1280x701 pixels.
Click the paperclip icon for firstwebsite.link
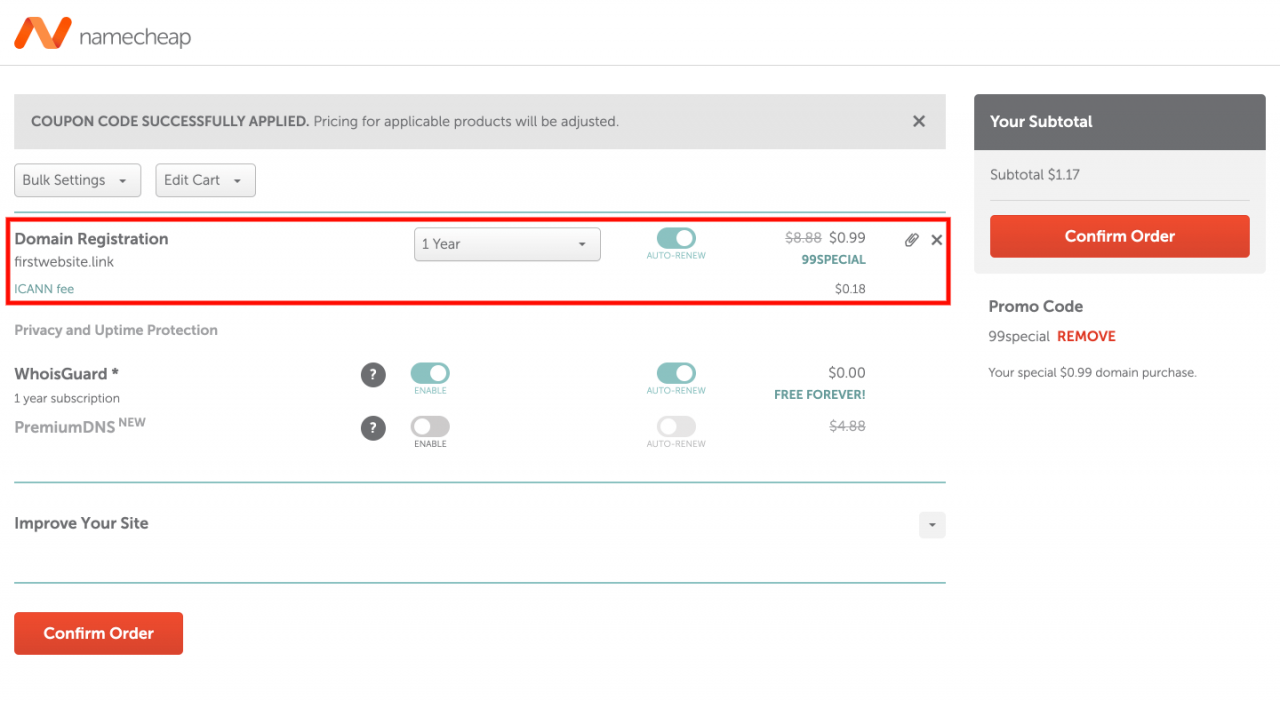click(911, 240)
